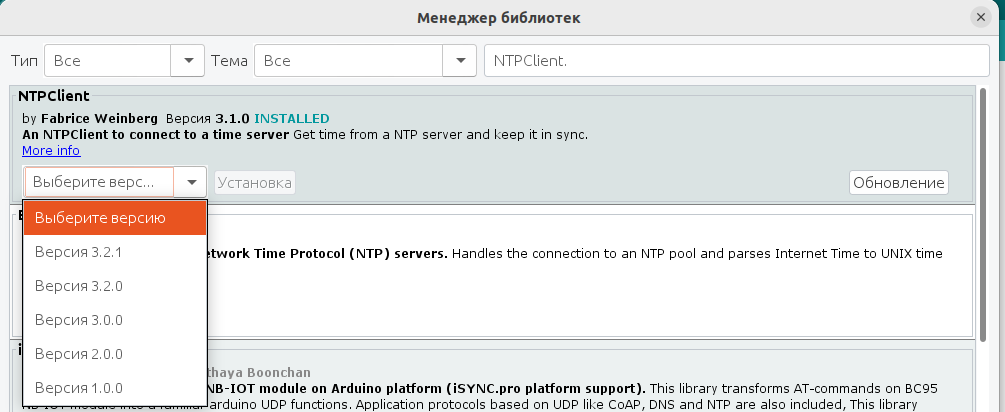Open the More info link

[51, 151]
